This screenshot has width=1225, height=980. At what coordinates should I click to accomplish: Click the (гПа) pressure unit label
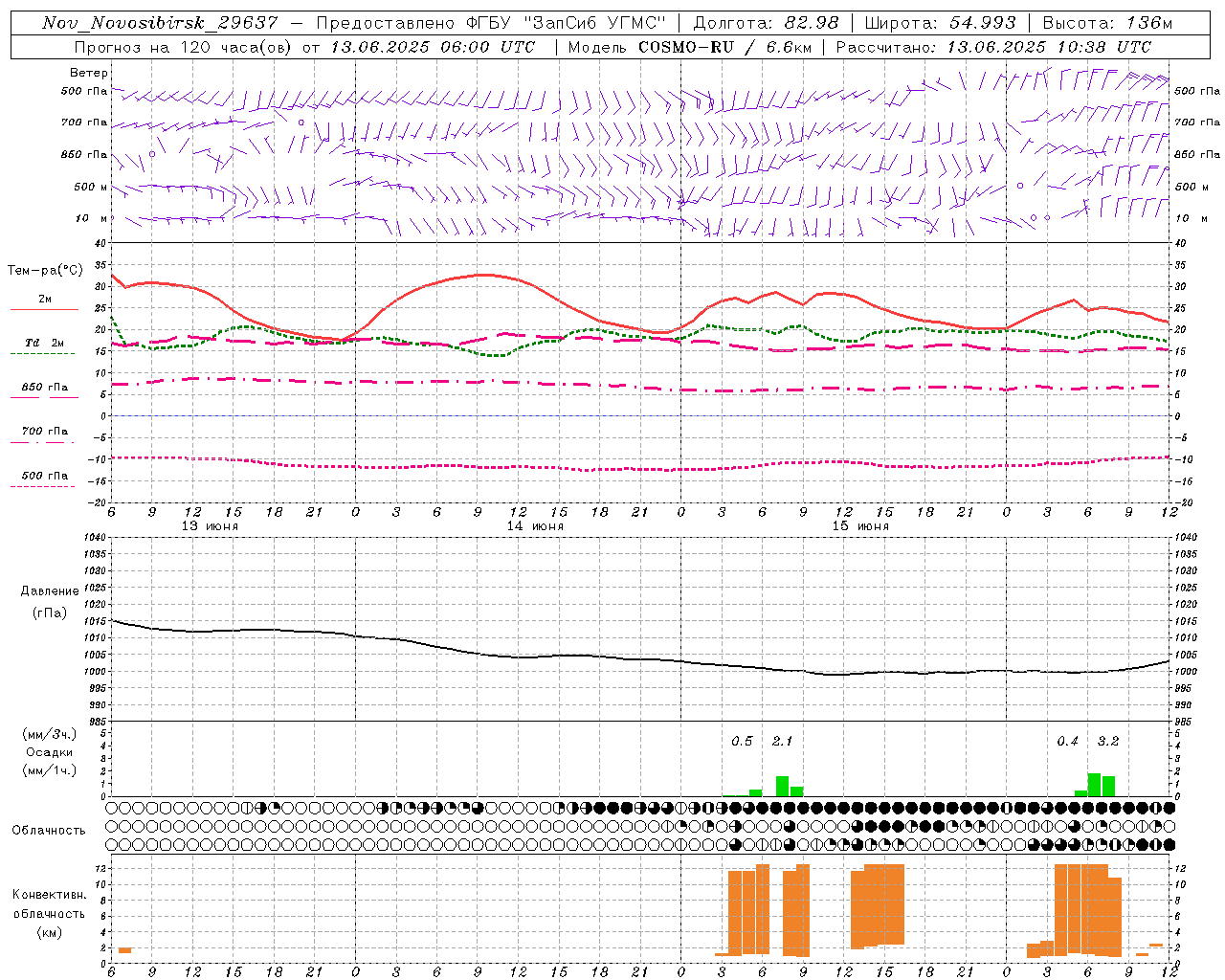[50, 613]
